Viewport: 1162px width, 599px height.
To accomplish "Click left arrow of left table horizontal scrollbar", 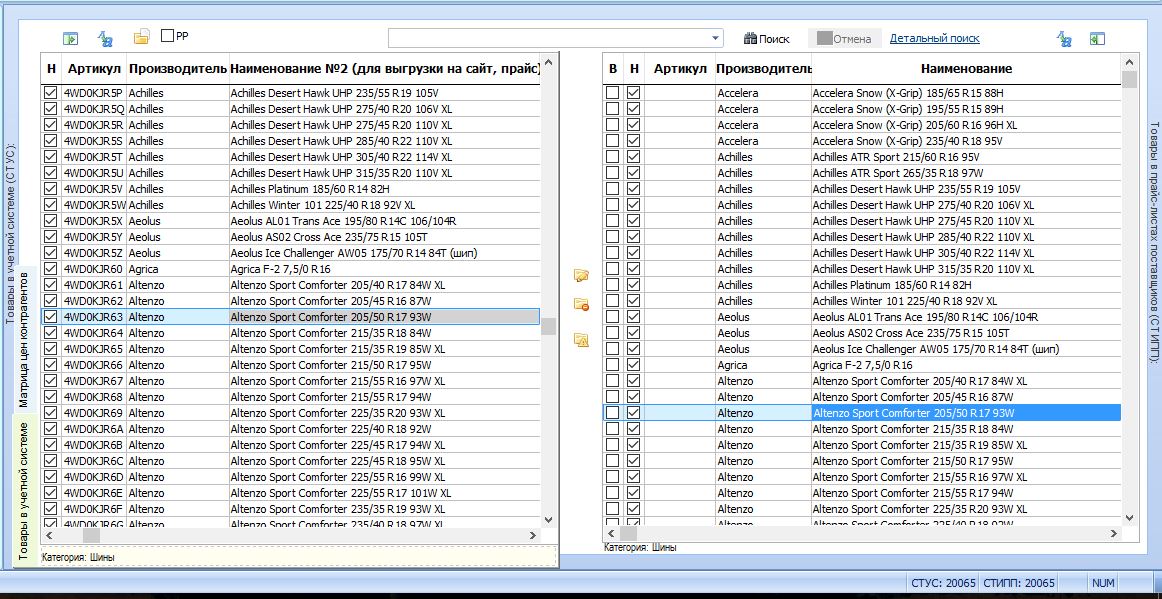I will coord(49,535).
